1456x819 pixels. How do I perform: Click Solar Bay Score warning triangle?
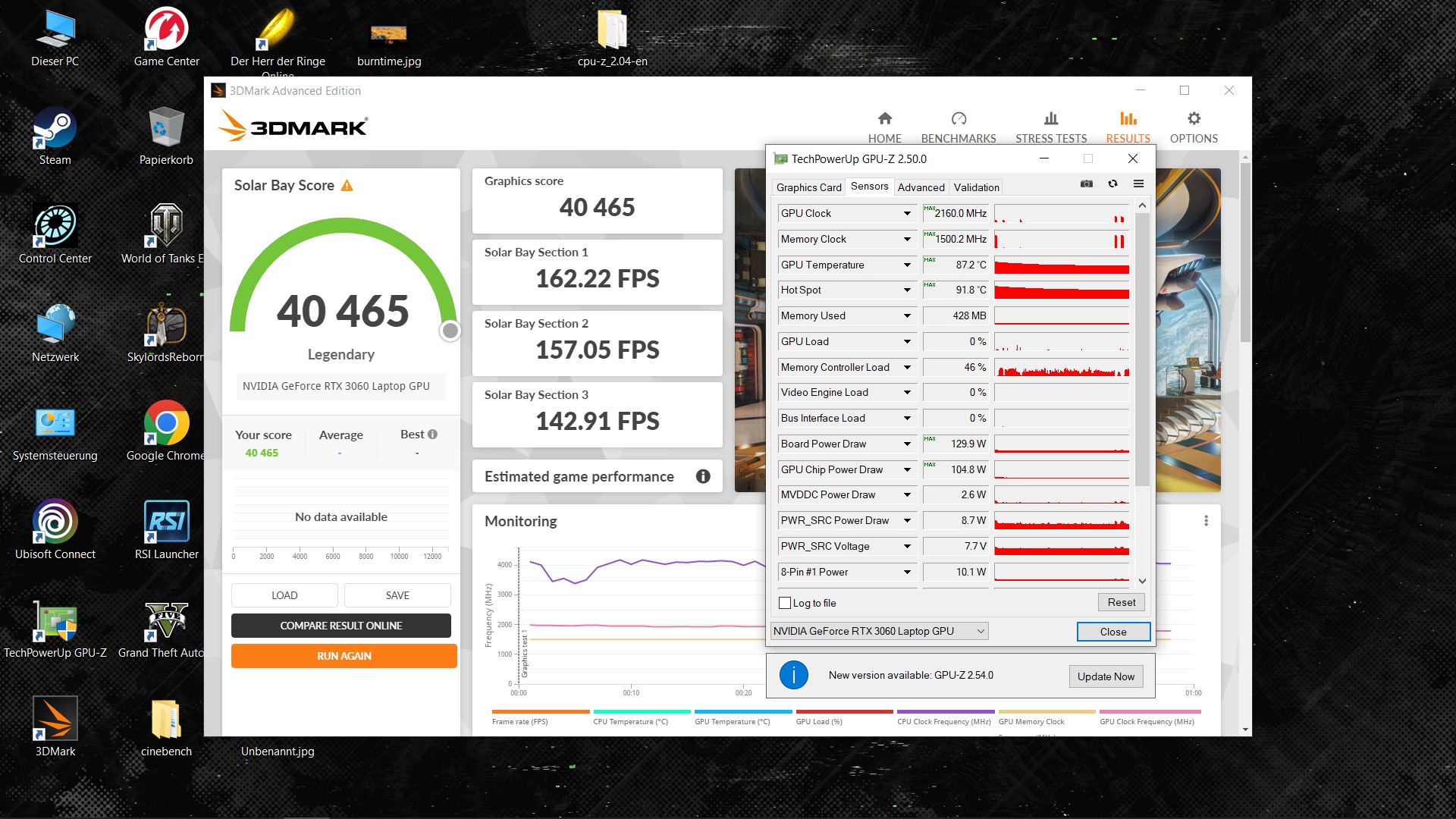(347, 186)
